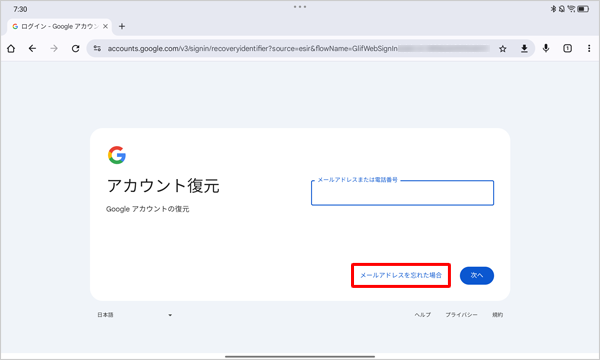Image resolution: width=600 pixels, height=360 pixels.
Task: Bookmark this page with the star icon
Action: [x=503, y=49]
